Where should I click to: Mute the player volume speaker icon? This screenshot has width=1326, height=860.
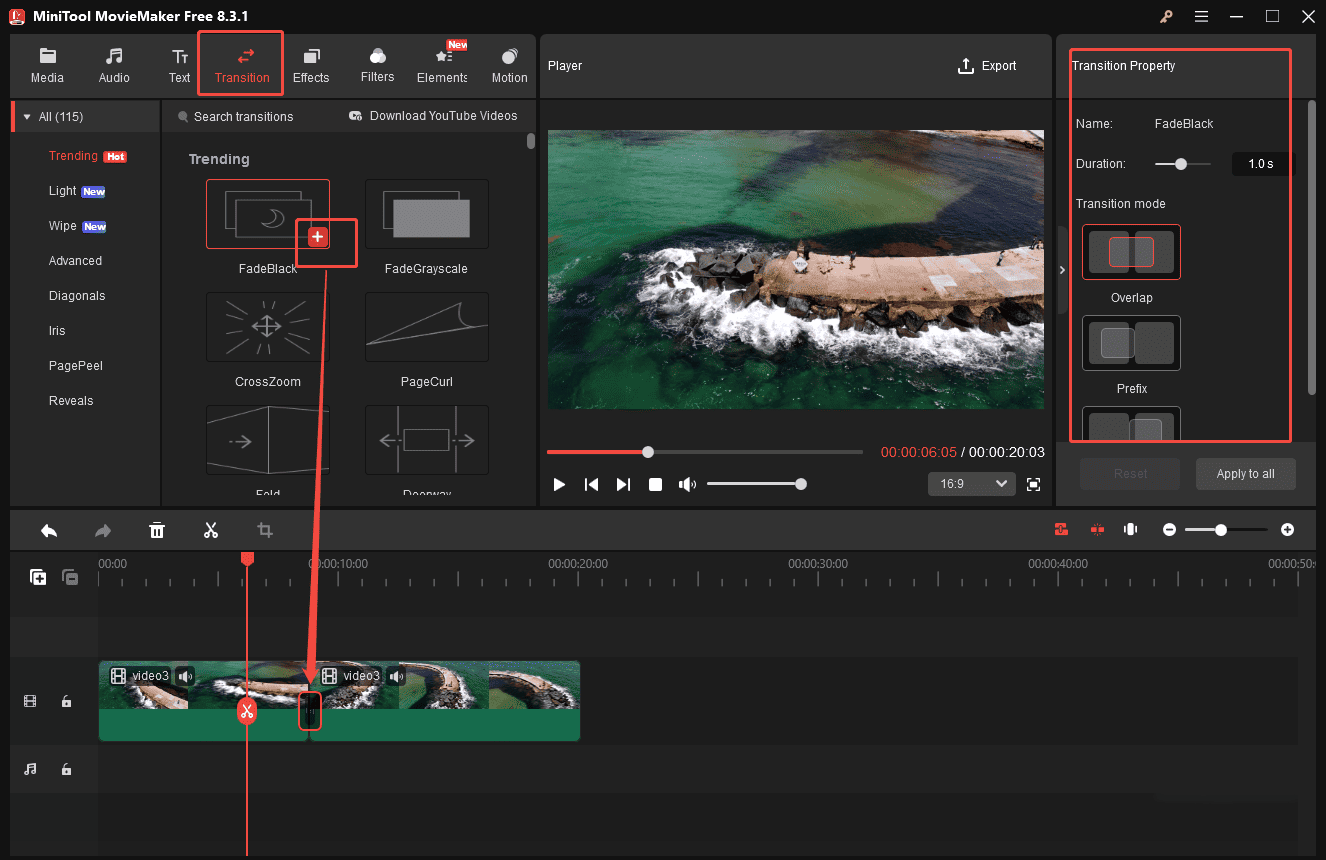(x=687, y=484)
